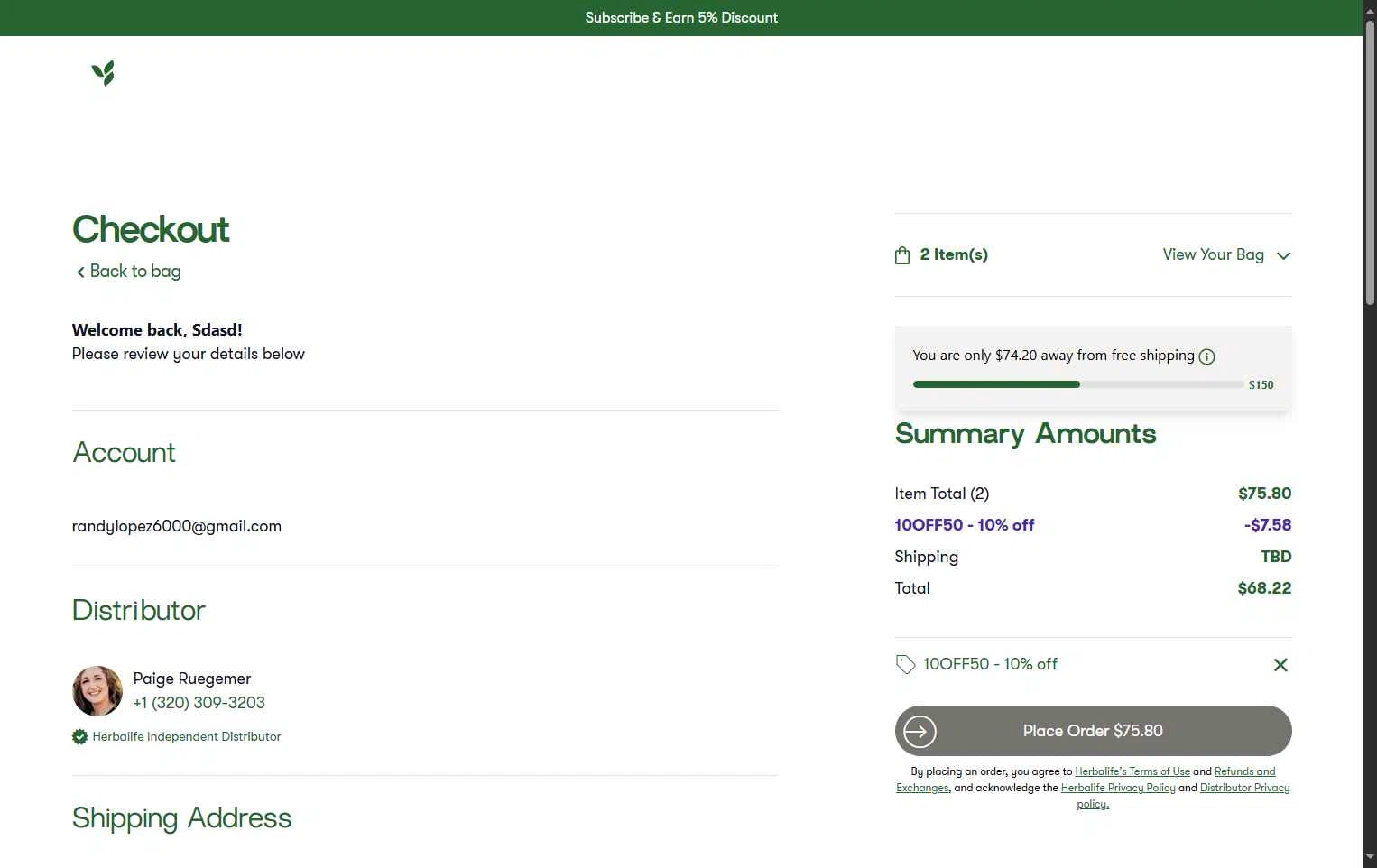Expand View Your Bag chevron

pyautogui.click(x=1283, y=256)
